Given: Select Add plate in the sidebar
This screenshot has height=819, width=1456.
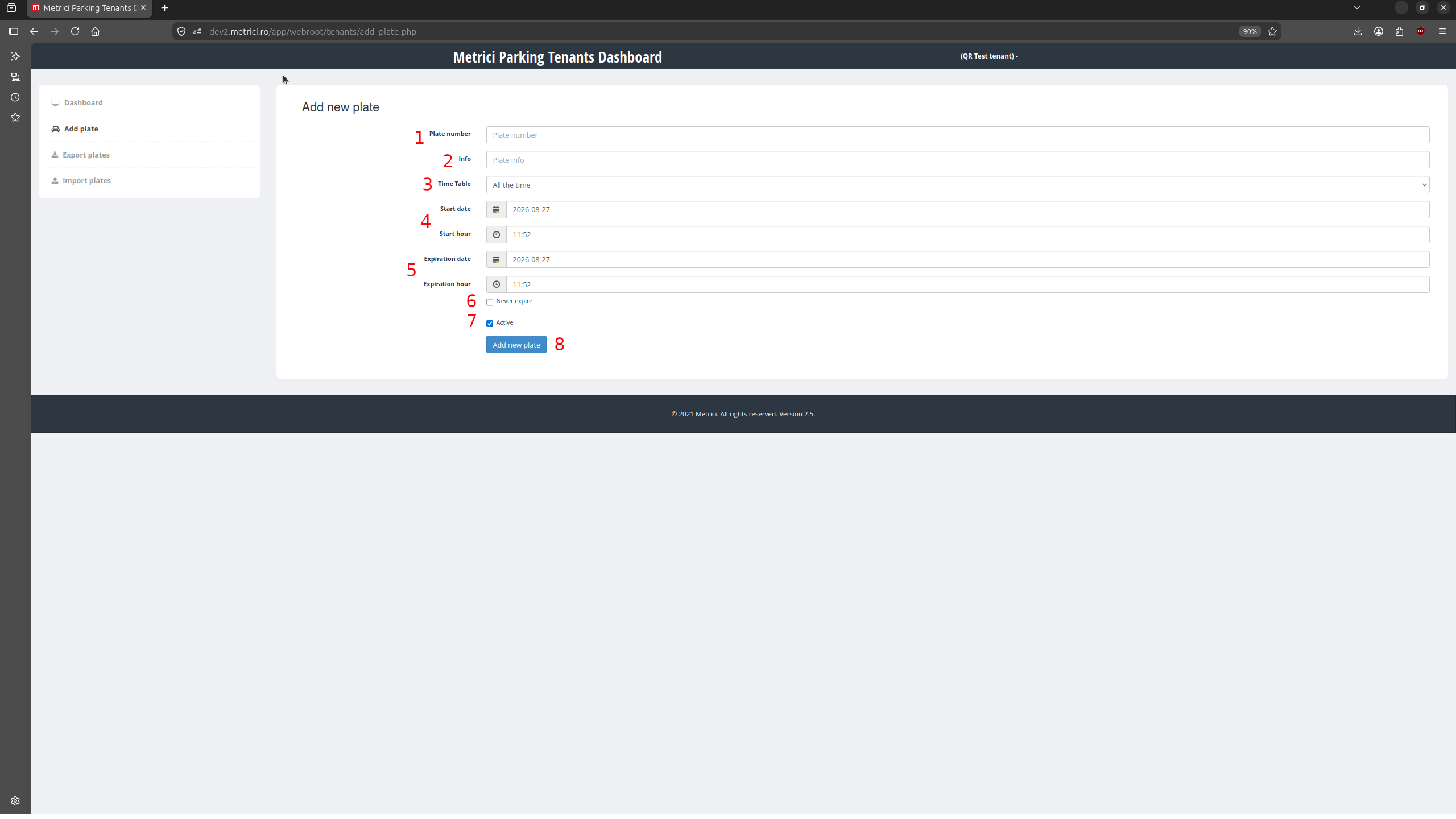Looking at the screenshot, I should (x=81, y=129).
